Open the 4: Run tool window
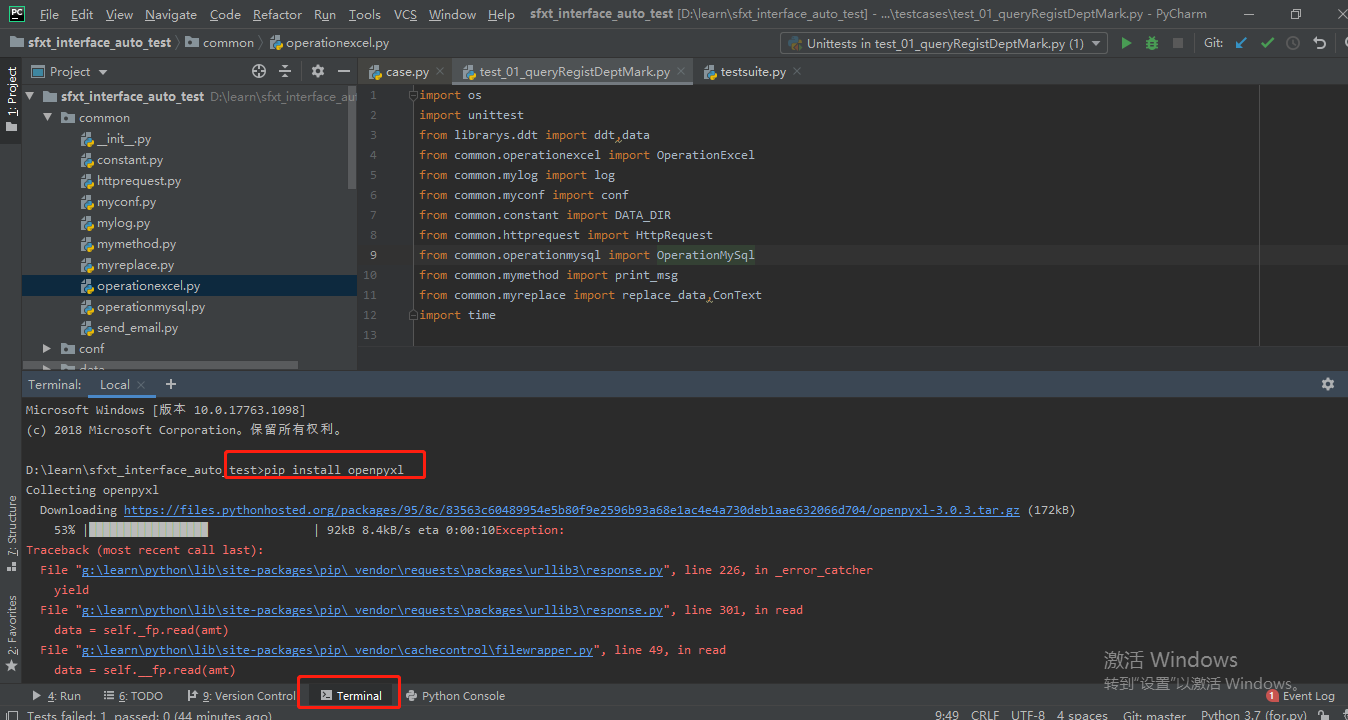Screen dimensions: 1348x720 pos(57,696)
